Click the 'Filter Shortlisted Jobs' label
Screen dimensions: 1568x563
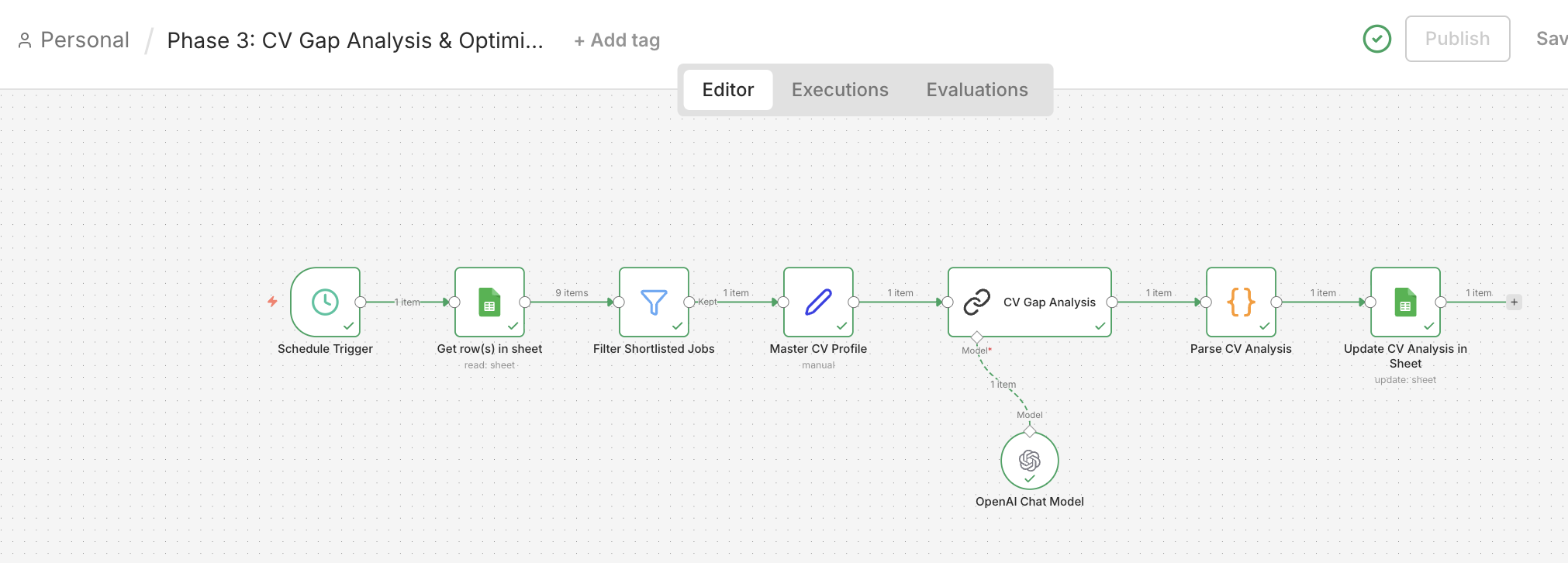coord(654,349)
